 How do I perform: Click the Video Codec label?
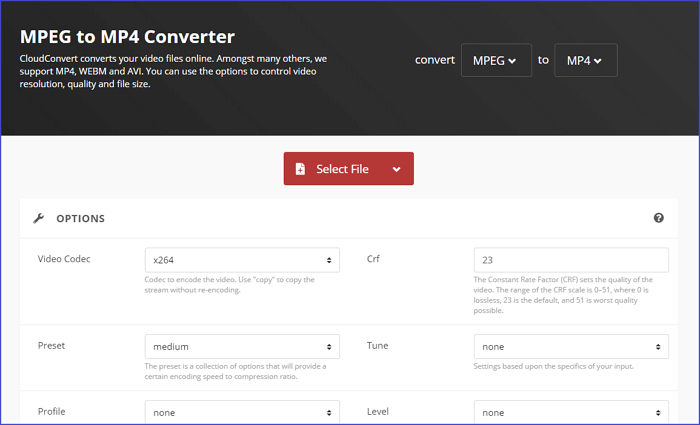pos(64,259)
